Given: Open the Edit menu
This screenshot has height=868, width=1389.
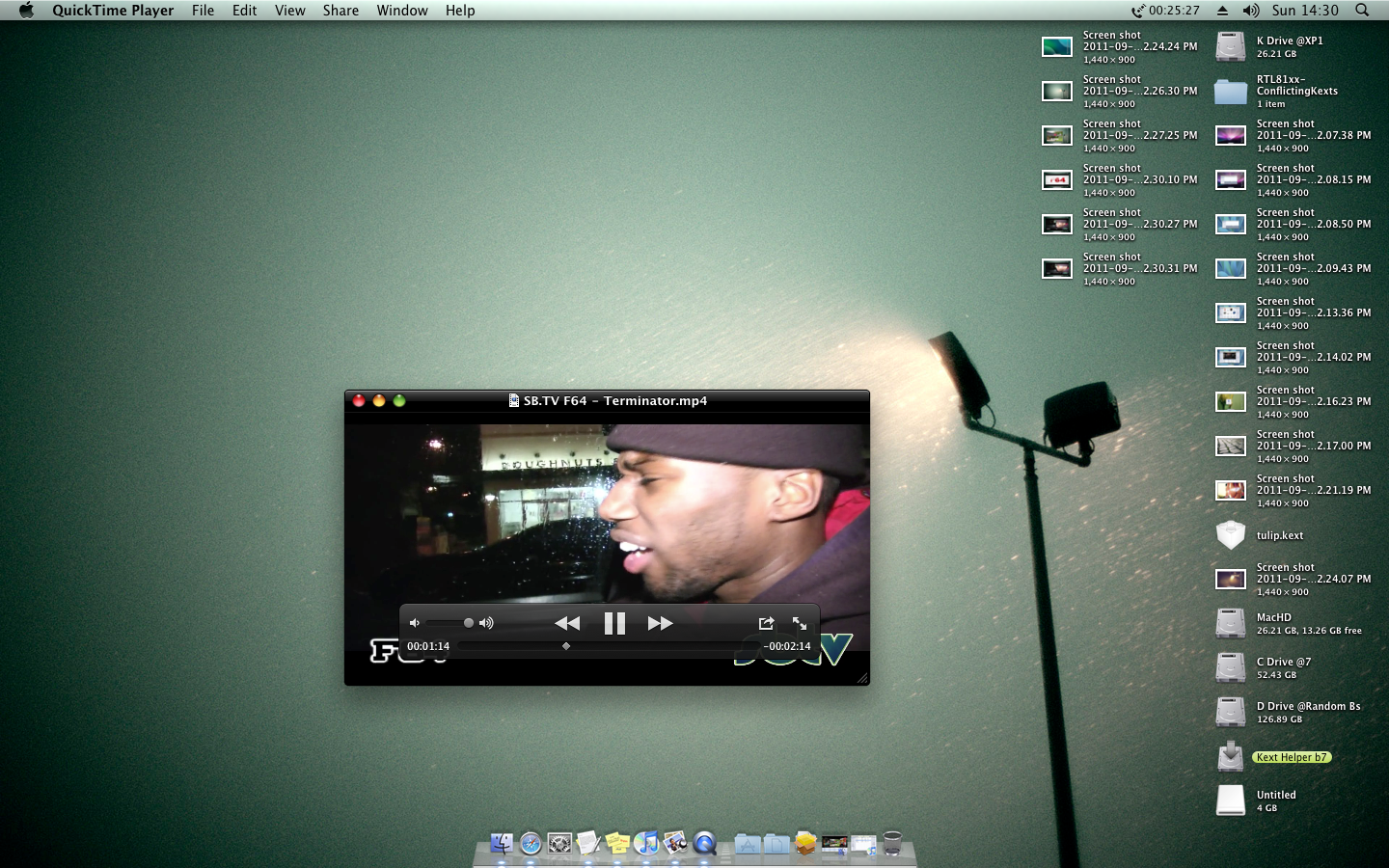Looking at the screenshot, I should [x=244, y=11].
